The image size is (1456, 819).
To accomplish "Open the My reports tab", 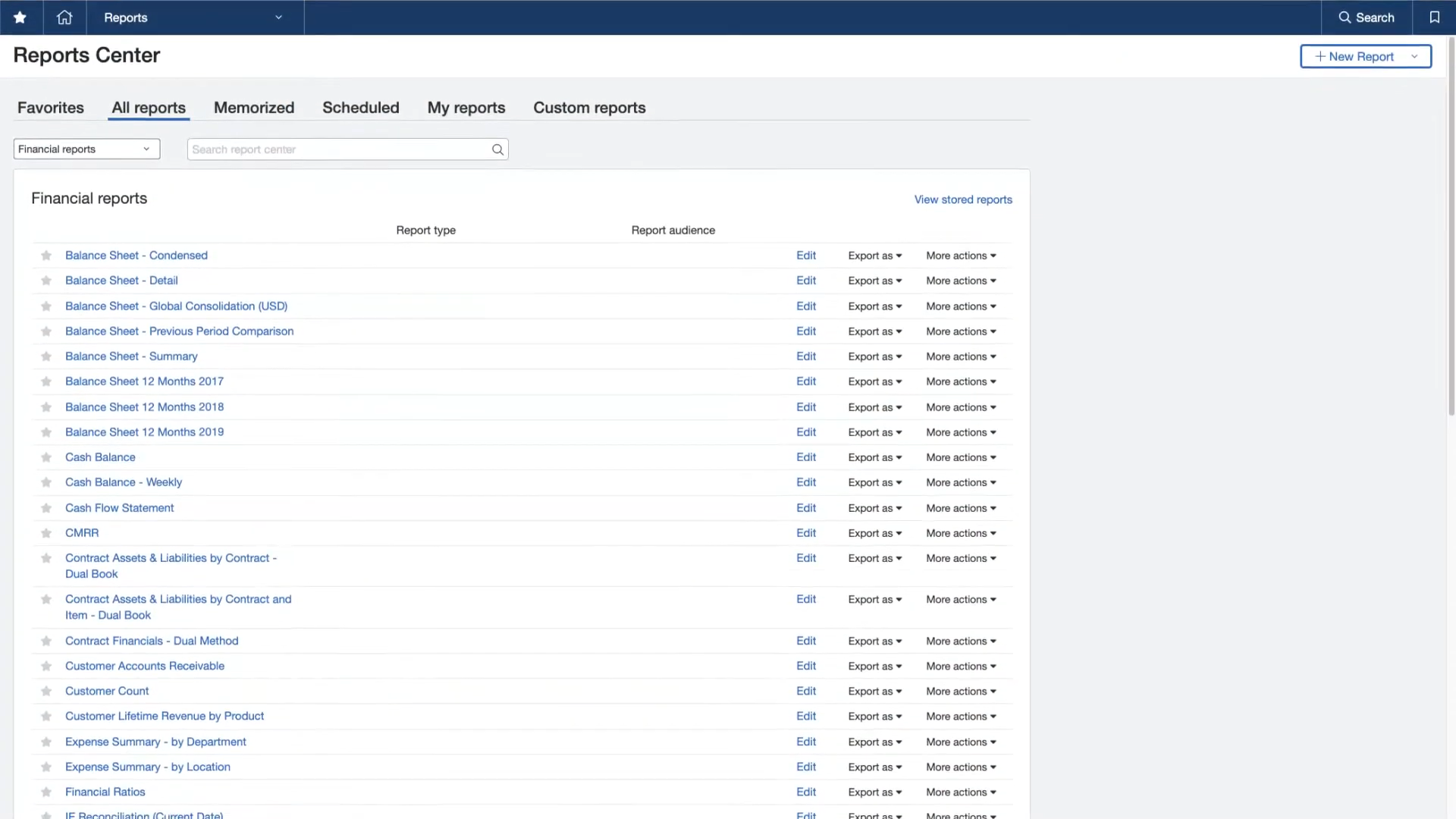I will click(x=466, y=108).
